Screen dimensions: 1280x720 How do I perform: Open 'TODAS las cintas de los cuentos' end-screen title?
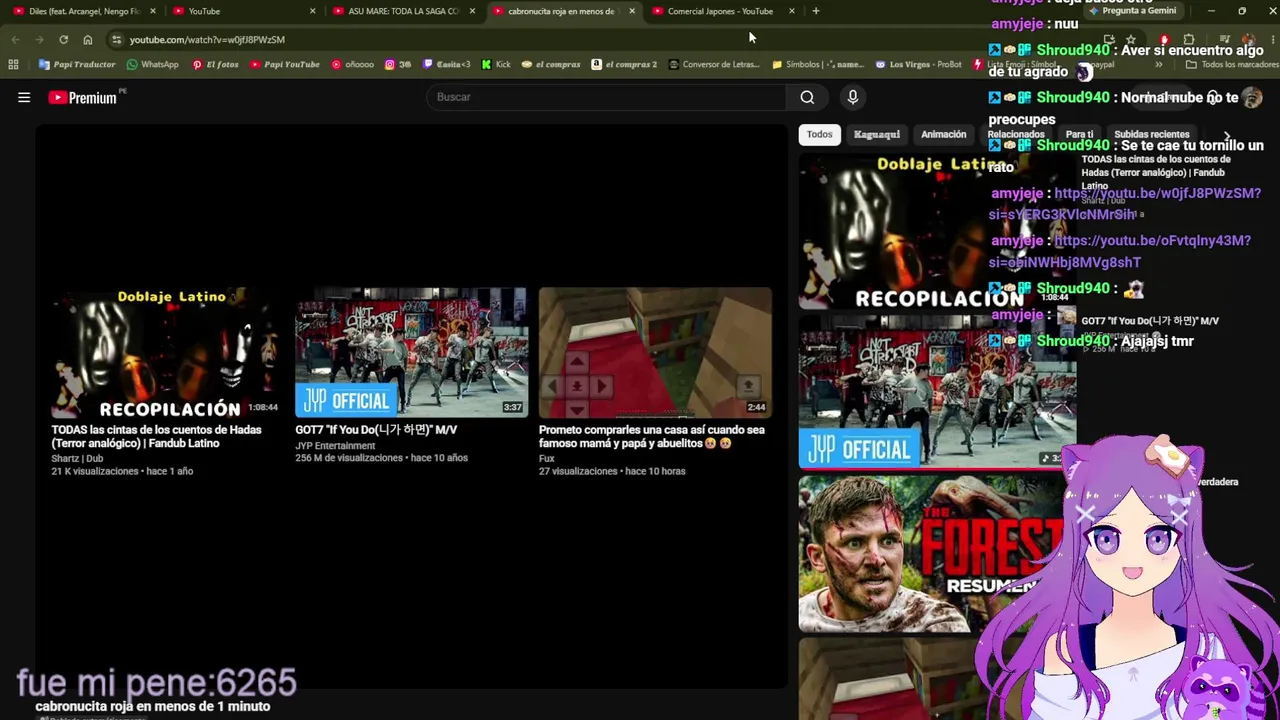click(156, 436)
